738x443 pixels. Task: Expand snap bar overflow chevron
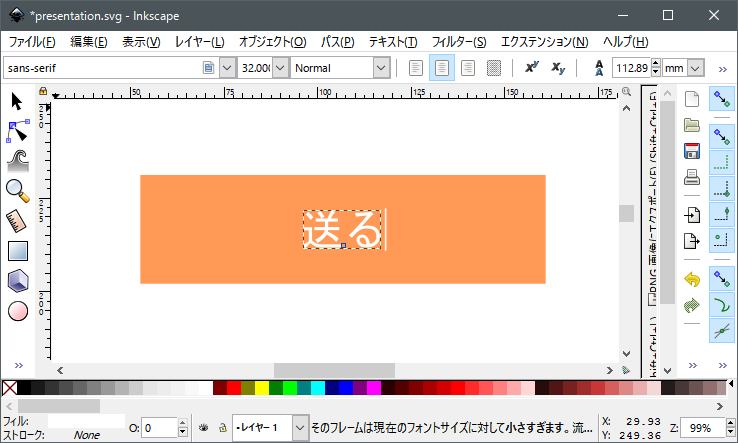pos(722,365)
